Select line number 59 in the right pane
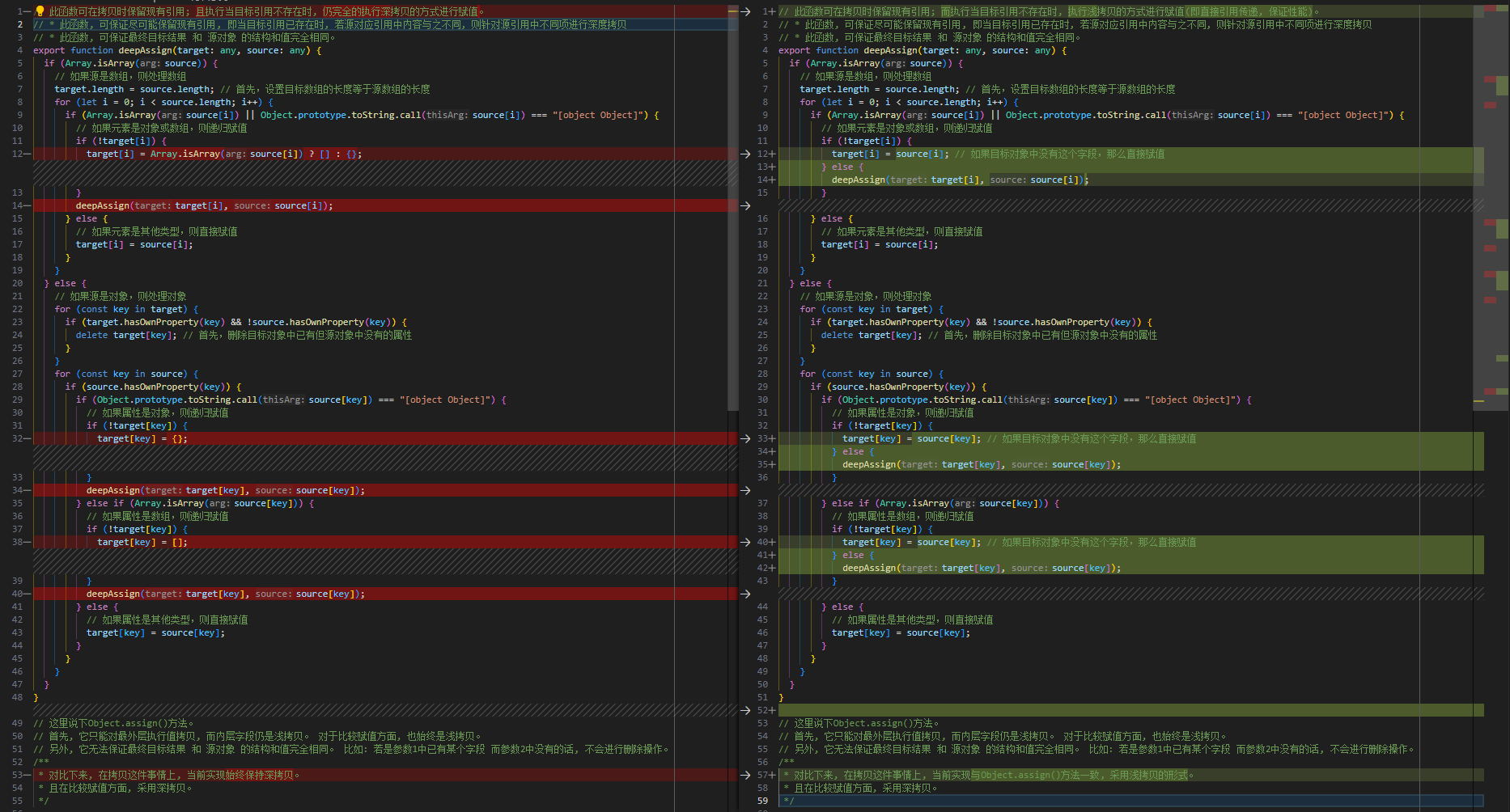The width and height of the screenshot is (1510, 812). pyautogui.click(x=762, y=801)
